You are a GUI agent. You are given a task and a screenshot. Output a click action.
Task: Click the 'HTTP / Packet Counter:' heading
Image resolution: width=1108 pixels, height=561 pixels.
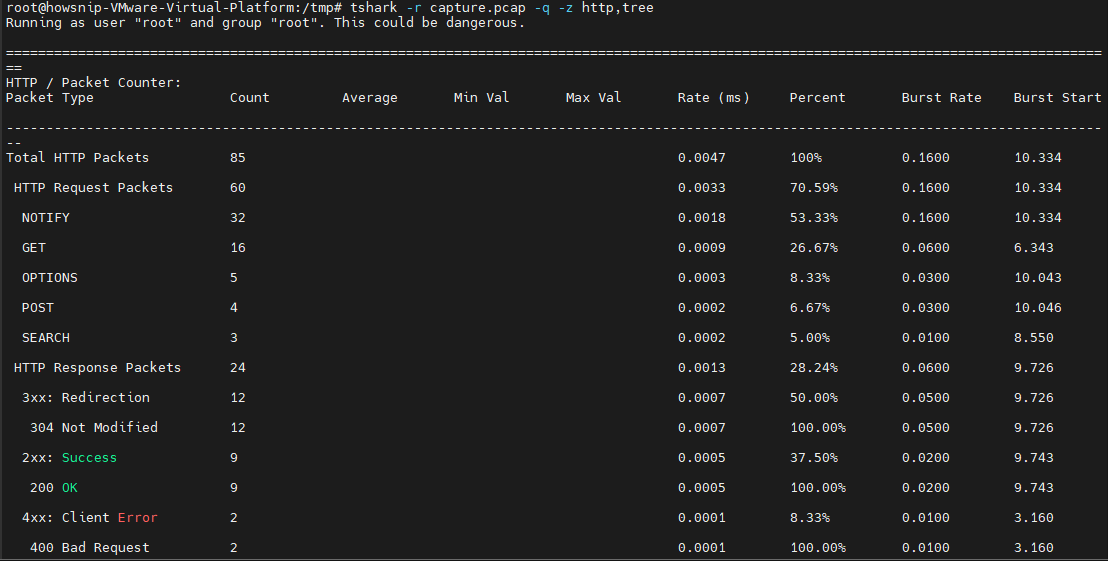(93, 83)
